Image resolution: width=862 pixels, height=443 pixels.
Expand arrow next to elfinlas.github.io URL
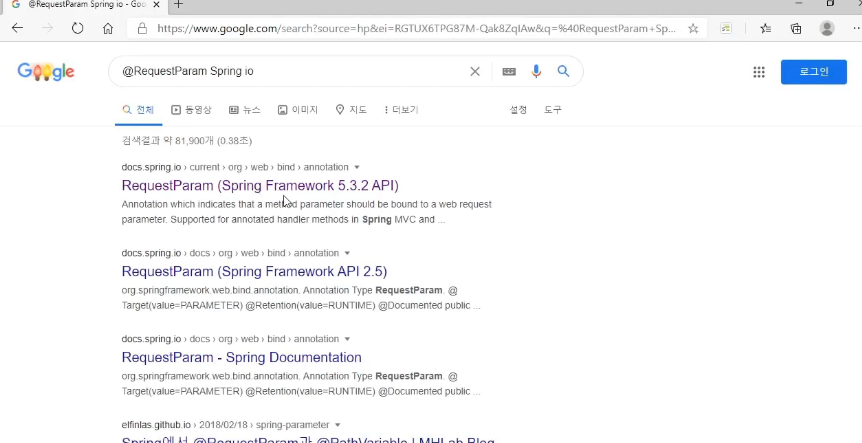tap(338, 425)
